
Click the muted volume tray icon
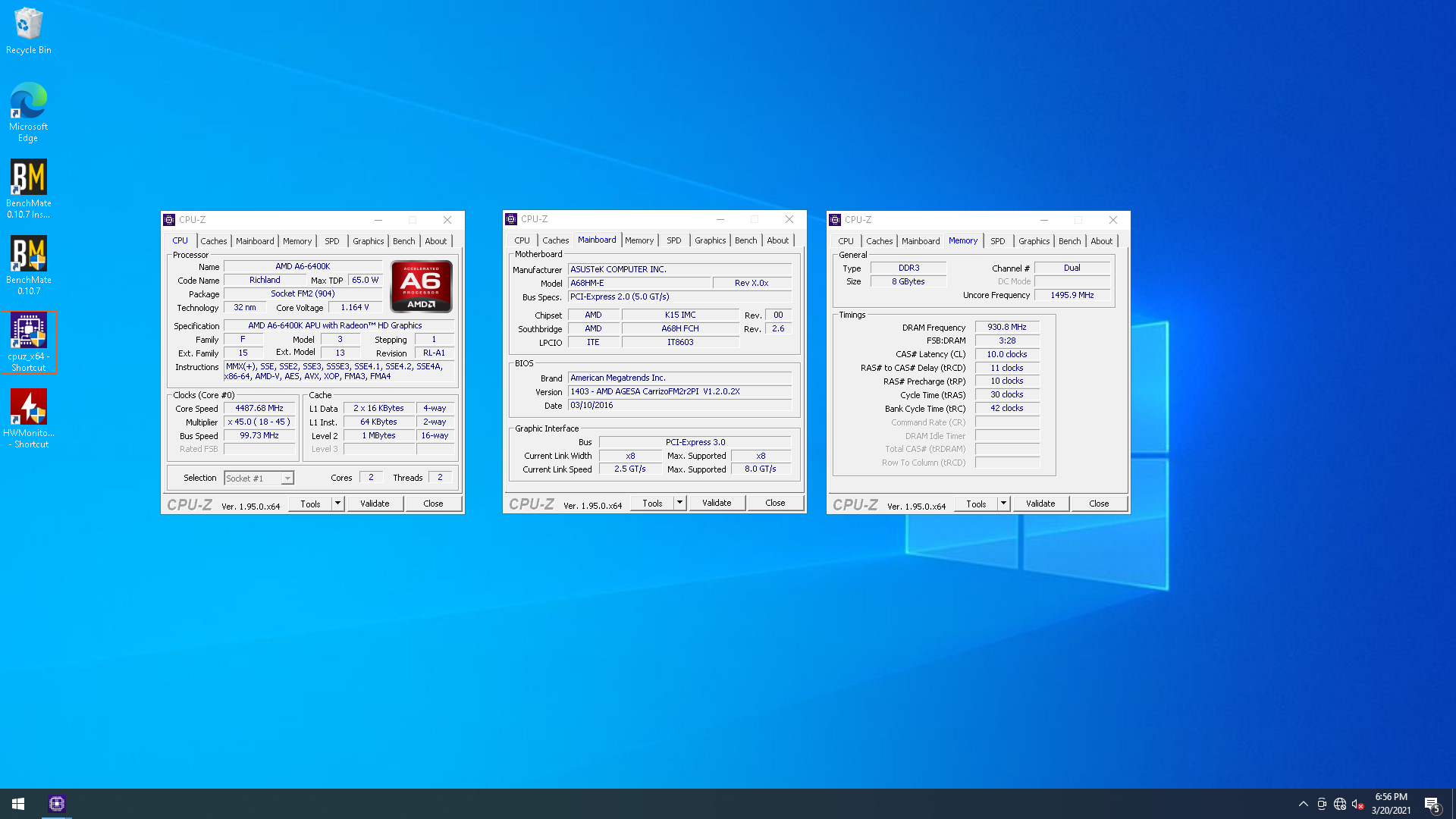(x=1358, y=804)
